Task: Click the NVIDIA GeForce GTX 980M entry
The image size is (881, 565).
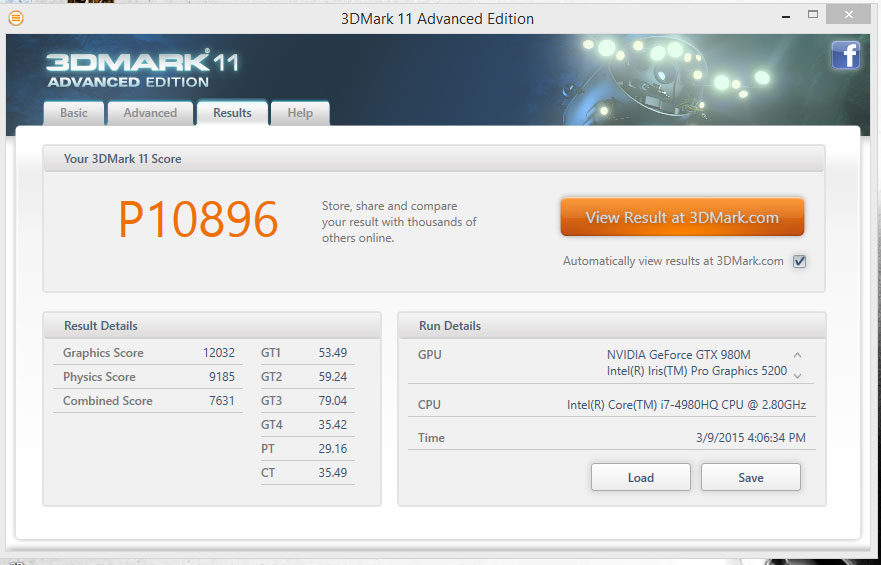Action: pyautogui.click(x=679, y=354)
